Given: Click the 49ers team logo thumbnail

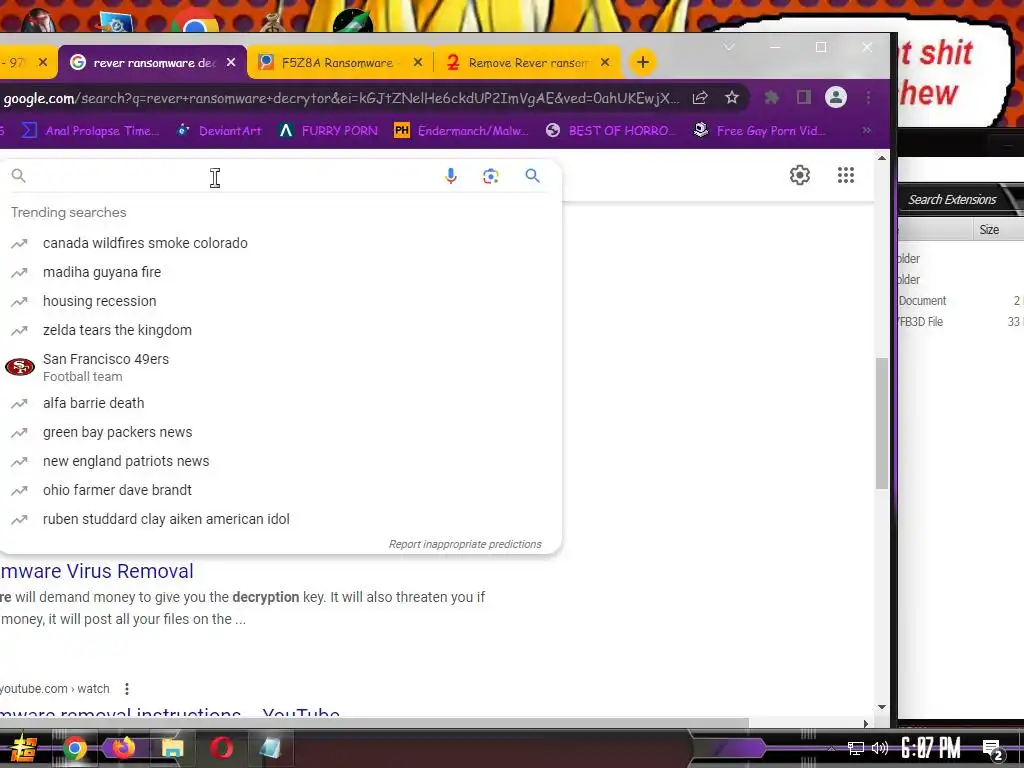Looking at the screenshot, I should 20,367.
